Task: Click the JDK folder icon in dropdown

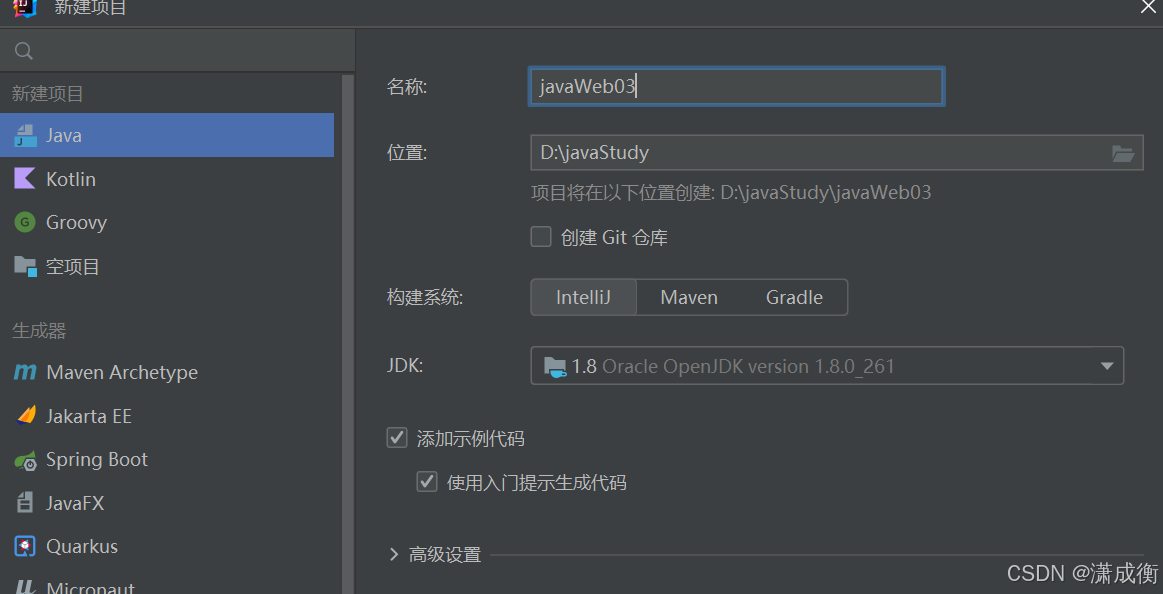Action: click(x=556, y=366)
